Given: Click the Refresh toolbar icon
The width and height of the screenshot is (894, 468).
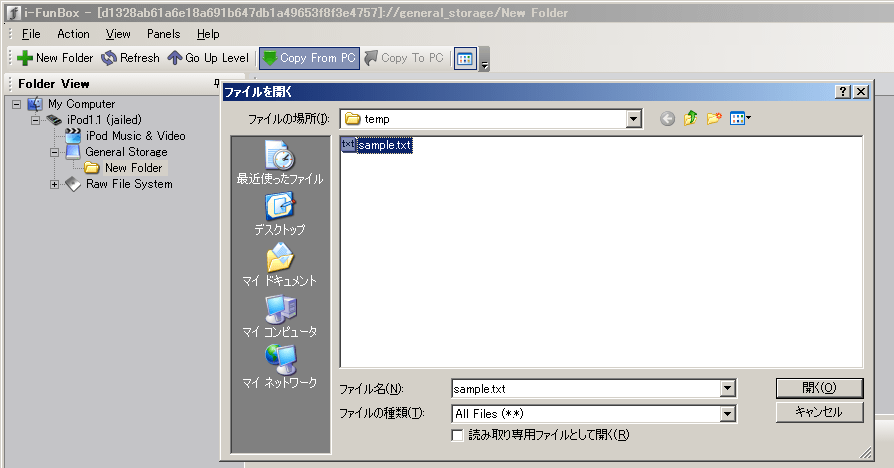Looking at the screenshot, I should click(109, 58).
